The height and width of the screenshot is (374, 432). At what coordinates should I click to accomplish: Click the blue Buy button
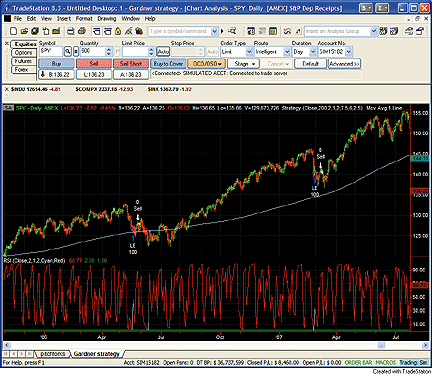click(56, 63)
